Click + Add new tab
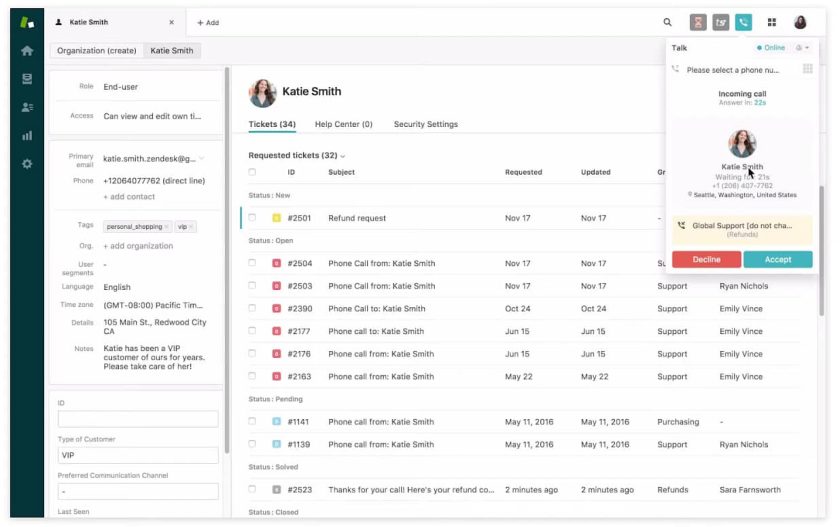Image resolution: width=840 pixels, height=527 pixels. [x=208, y=22]
